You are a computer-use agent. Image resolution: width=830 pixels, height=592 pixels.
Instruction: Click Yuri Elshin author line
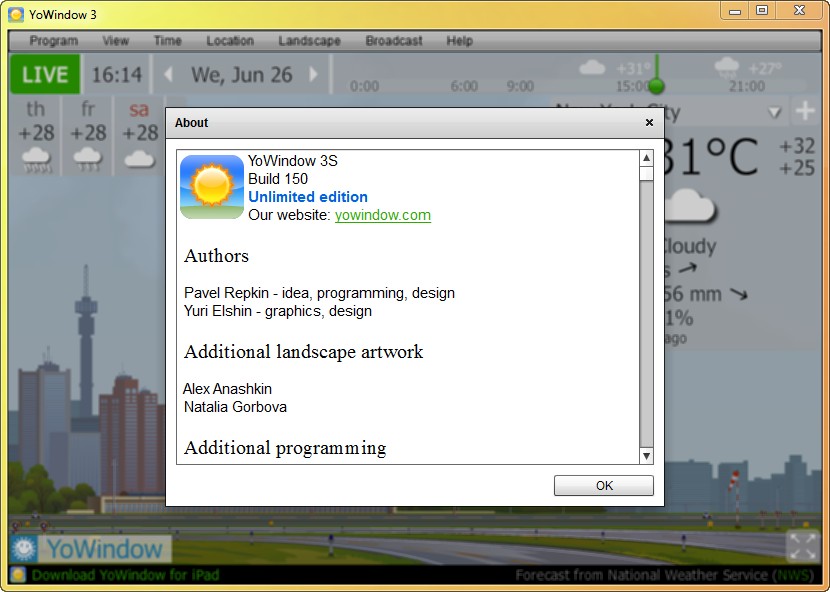tap(278, 311)
